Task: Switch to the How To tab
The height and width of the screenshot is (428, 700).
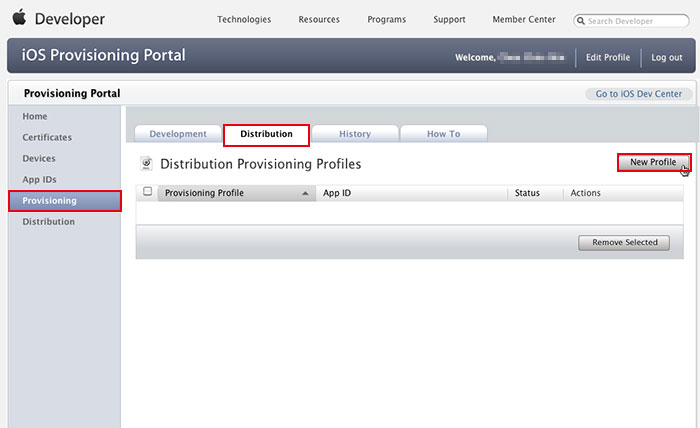Action: [443, 134]
